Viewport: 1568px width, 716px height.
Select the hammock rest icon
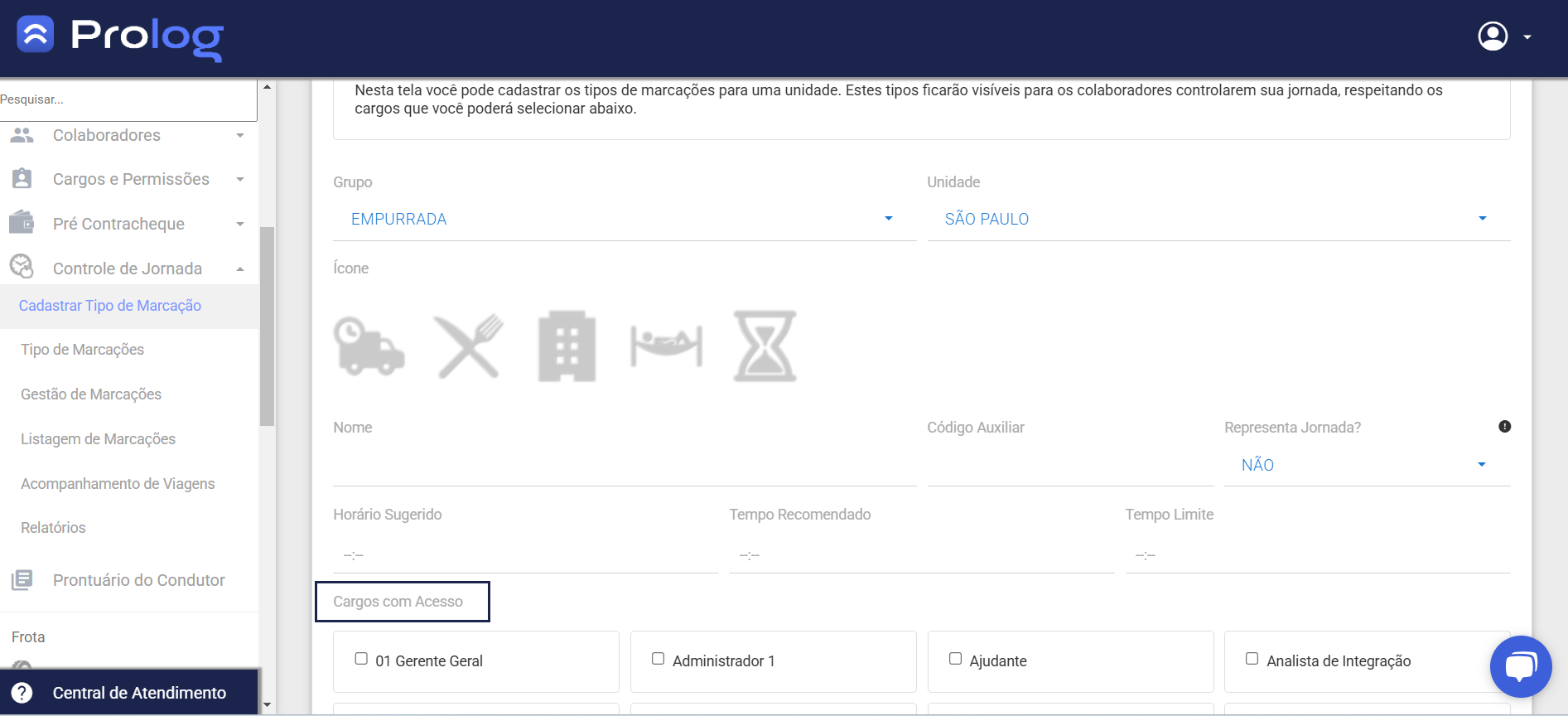667,346
